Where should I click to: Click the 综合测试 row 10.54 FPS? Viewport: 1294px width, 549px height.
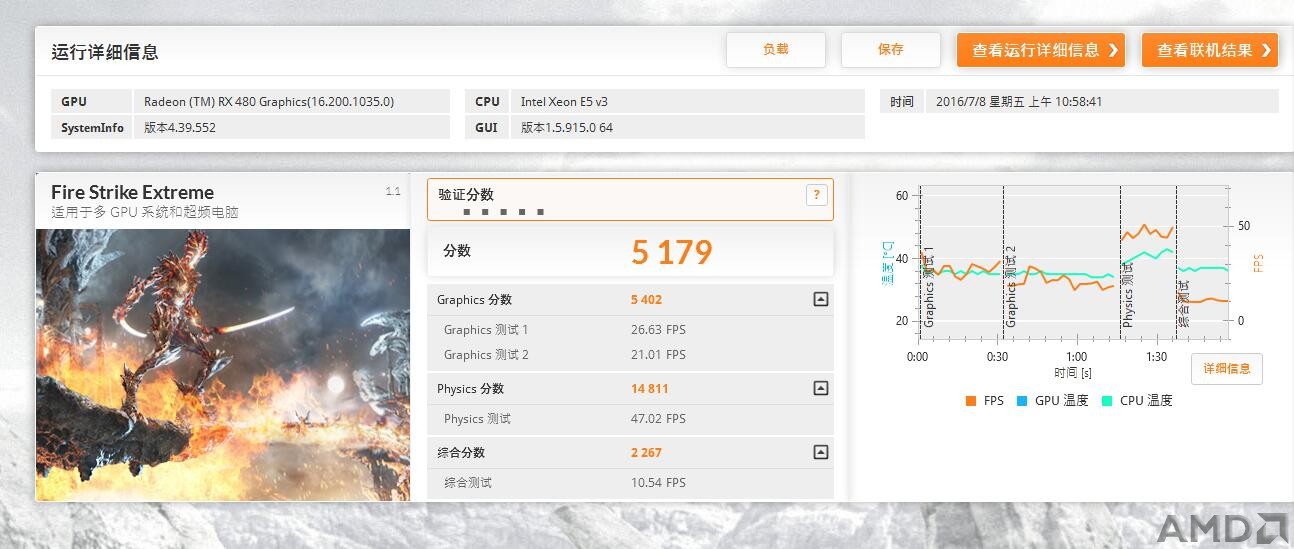pyautogui.click(x=631, y=483)
